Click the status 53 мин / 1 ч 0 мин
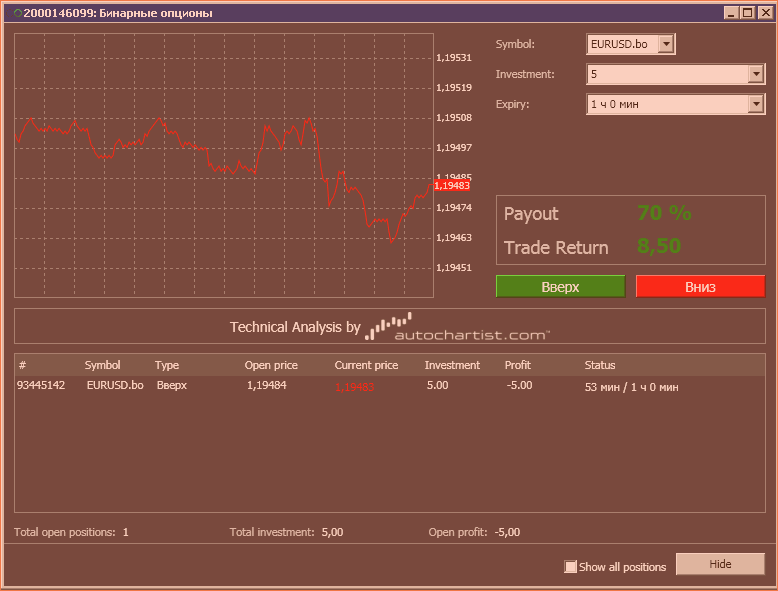This screenshot has width=778, height=591. (631, 387)
